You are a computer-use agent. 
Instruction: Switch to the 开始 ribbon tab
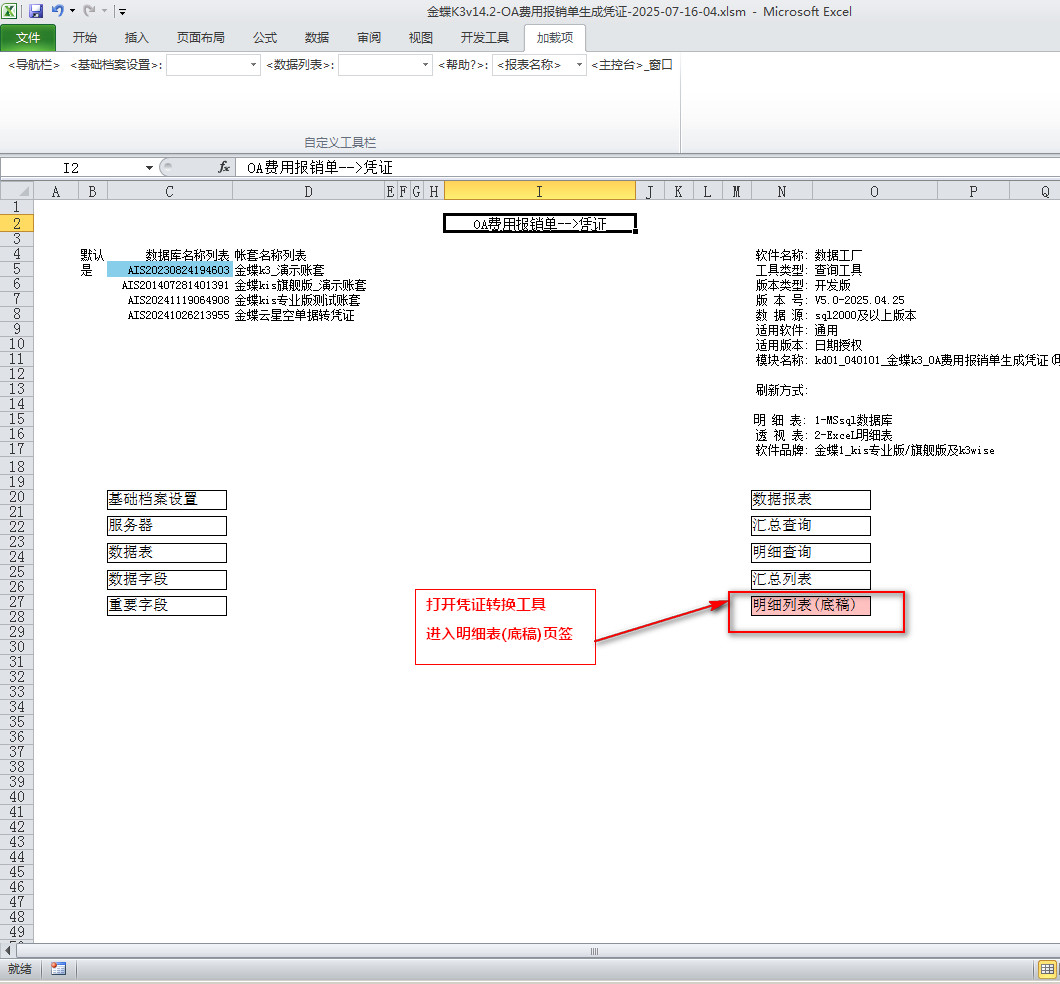pos(85,38)
